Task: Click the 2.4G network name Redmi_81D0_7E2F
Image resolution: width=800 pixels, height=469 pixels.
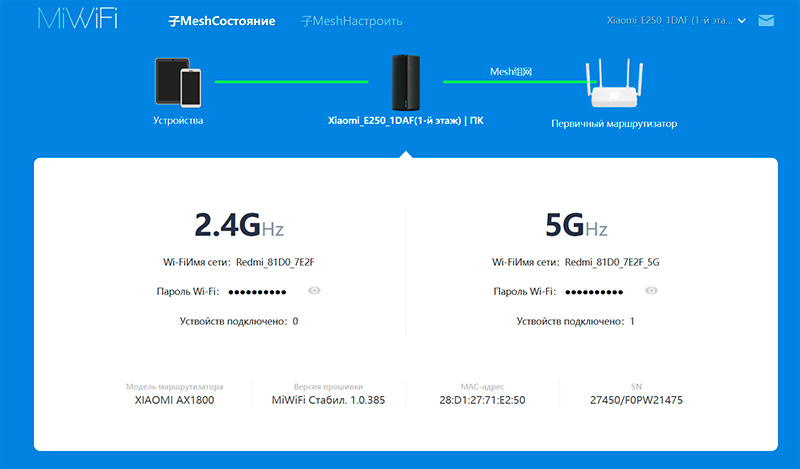Action: [x=282, y=263]
